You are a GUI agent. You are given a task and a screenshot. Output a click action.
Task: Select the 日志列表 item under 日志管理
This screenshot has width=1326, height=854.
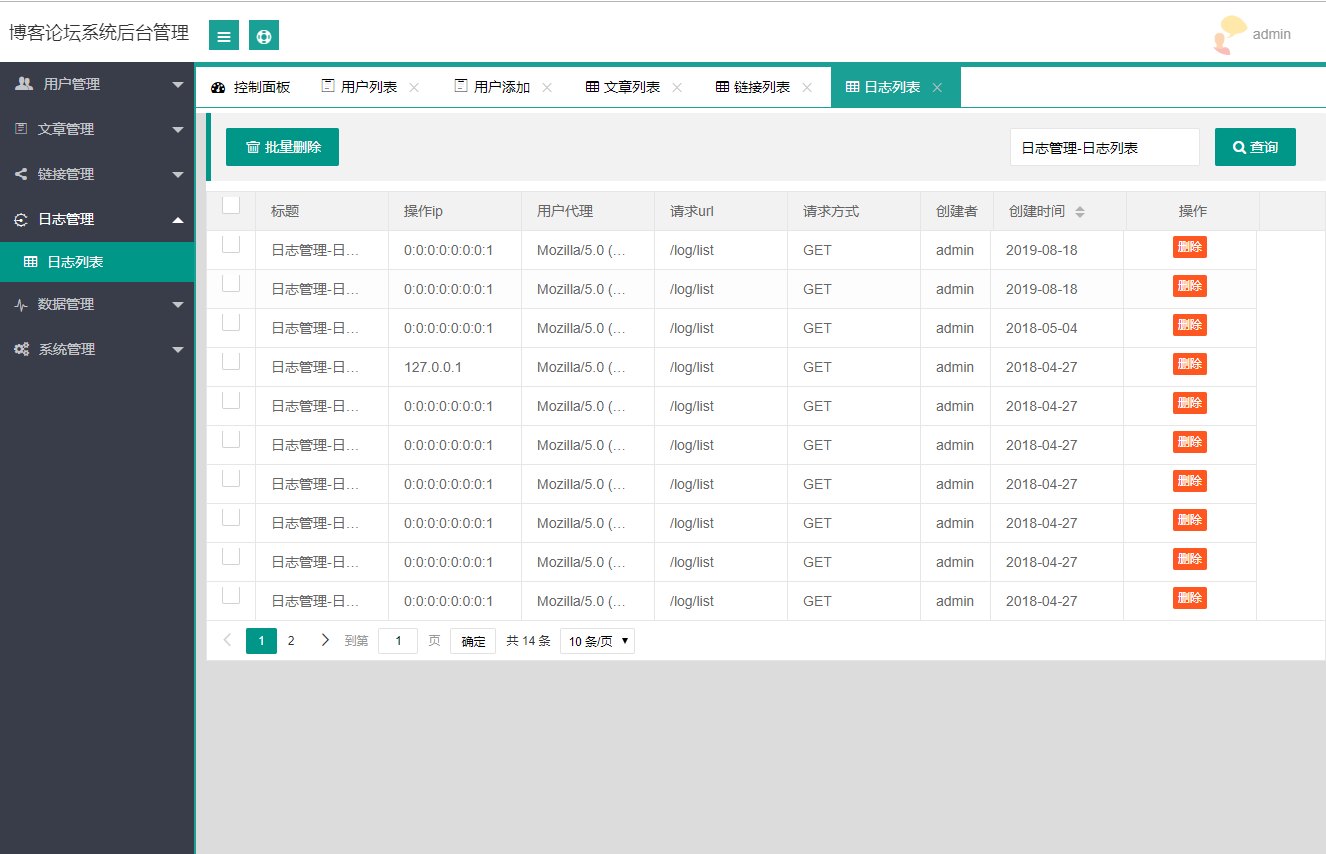pyautogui.click(x=61, y=261)
